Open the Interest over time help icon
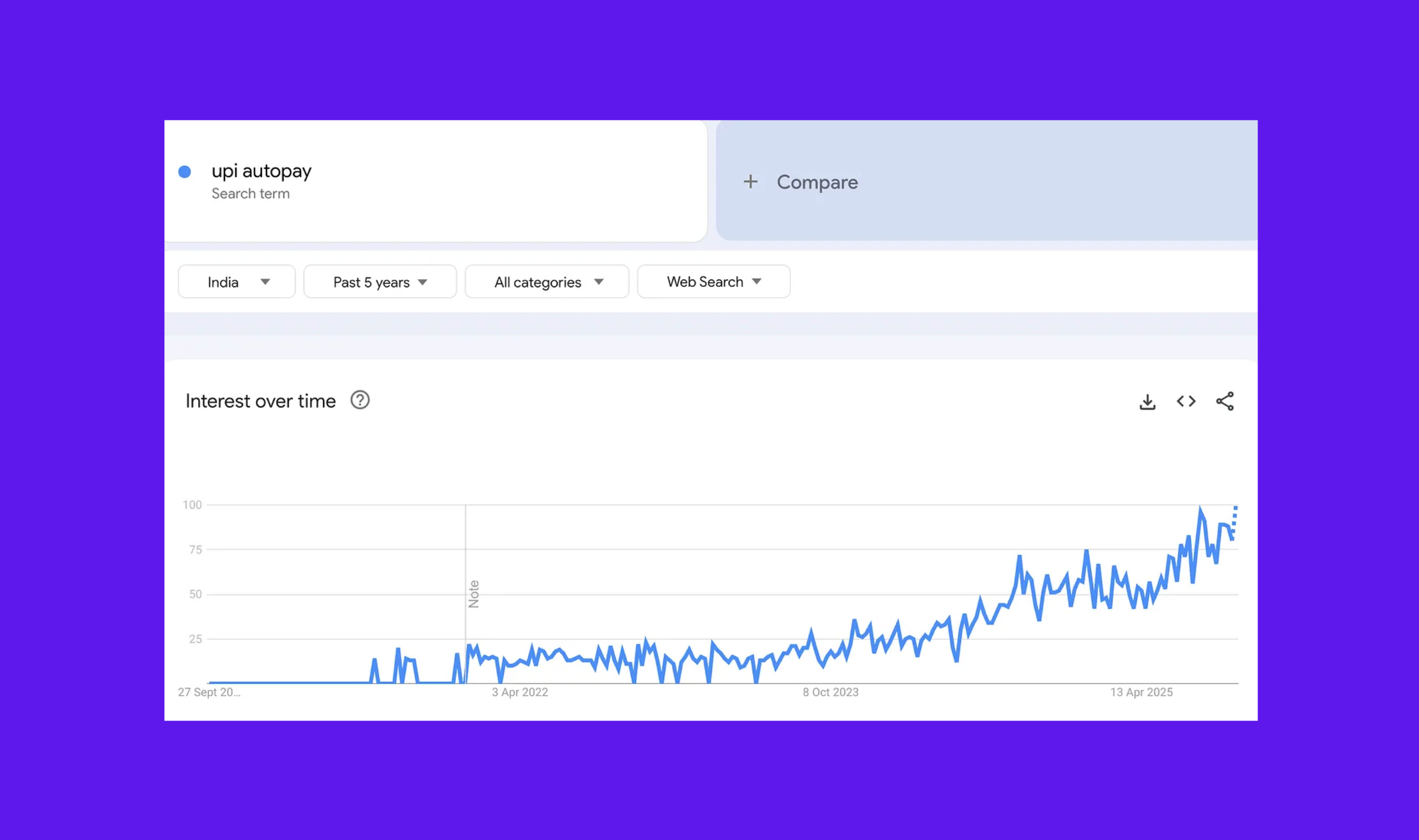Screen dimensions: 1419x840 click(360, 400)
